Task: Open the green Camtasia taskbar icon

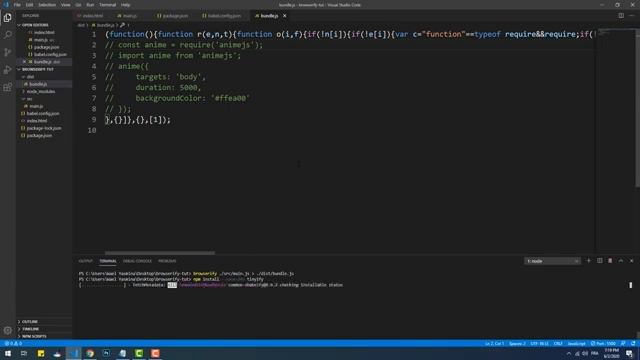Action: pyautogui.click(x=139, y=353)
